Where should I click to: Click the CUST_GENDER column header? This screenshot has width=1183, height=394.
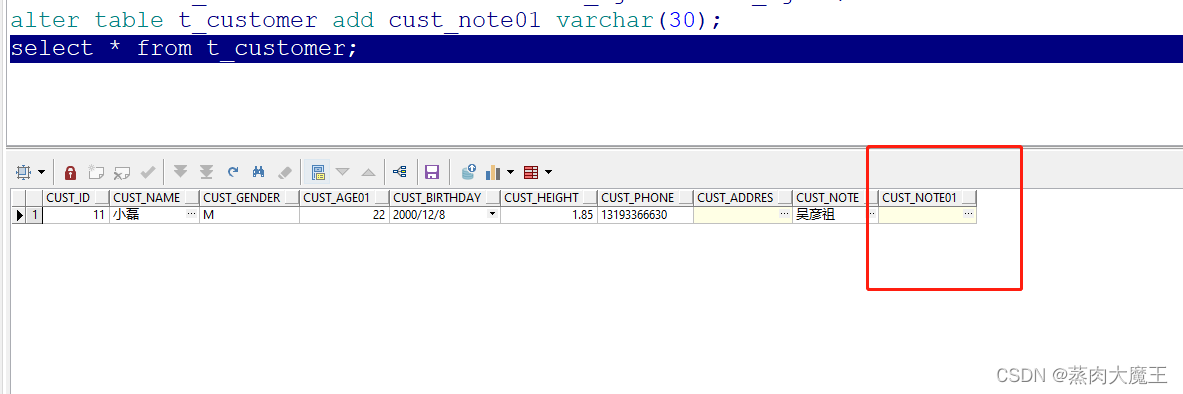(x=250, y=198)
